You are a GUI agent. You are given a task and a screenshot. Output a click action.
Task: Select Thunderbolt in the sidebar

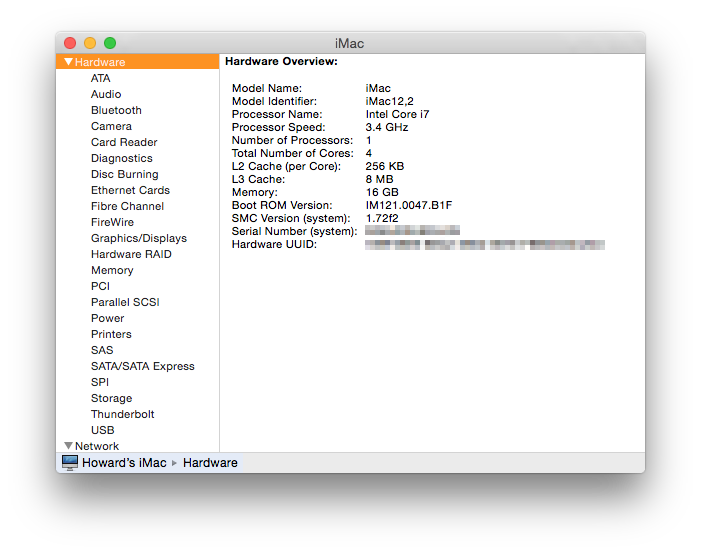[122, 414]
